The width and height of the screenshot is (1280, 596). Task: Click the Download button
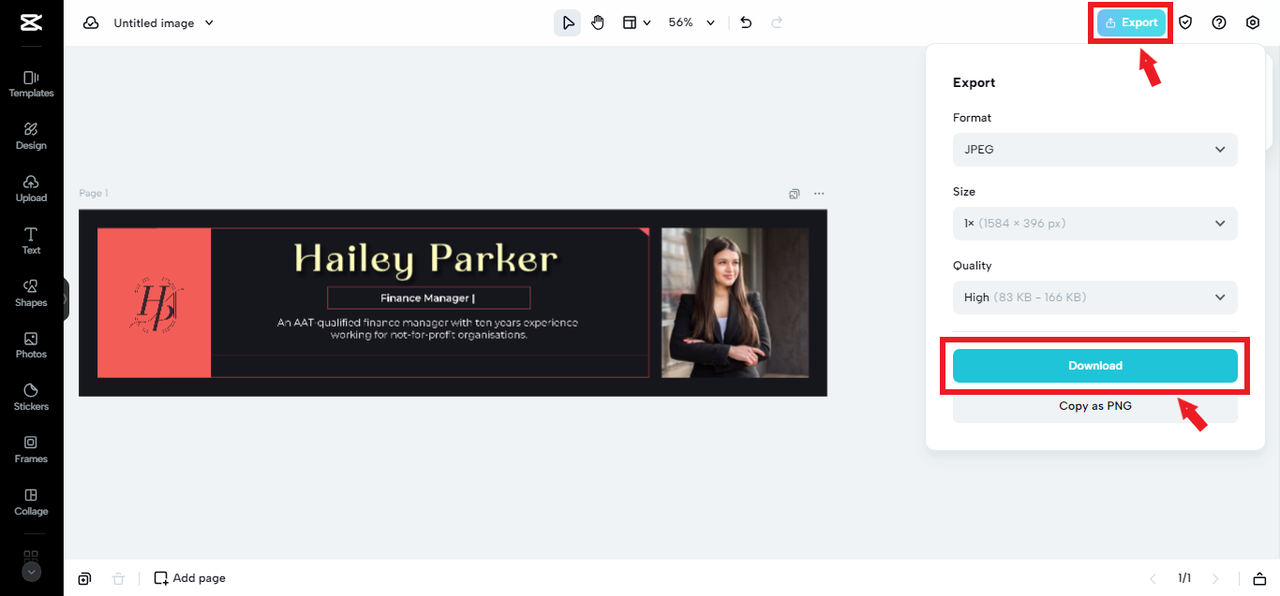[1095, 366]
